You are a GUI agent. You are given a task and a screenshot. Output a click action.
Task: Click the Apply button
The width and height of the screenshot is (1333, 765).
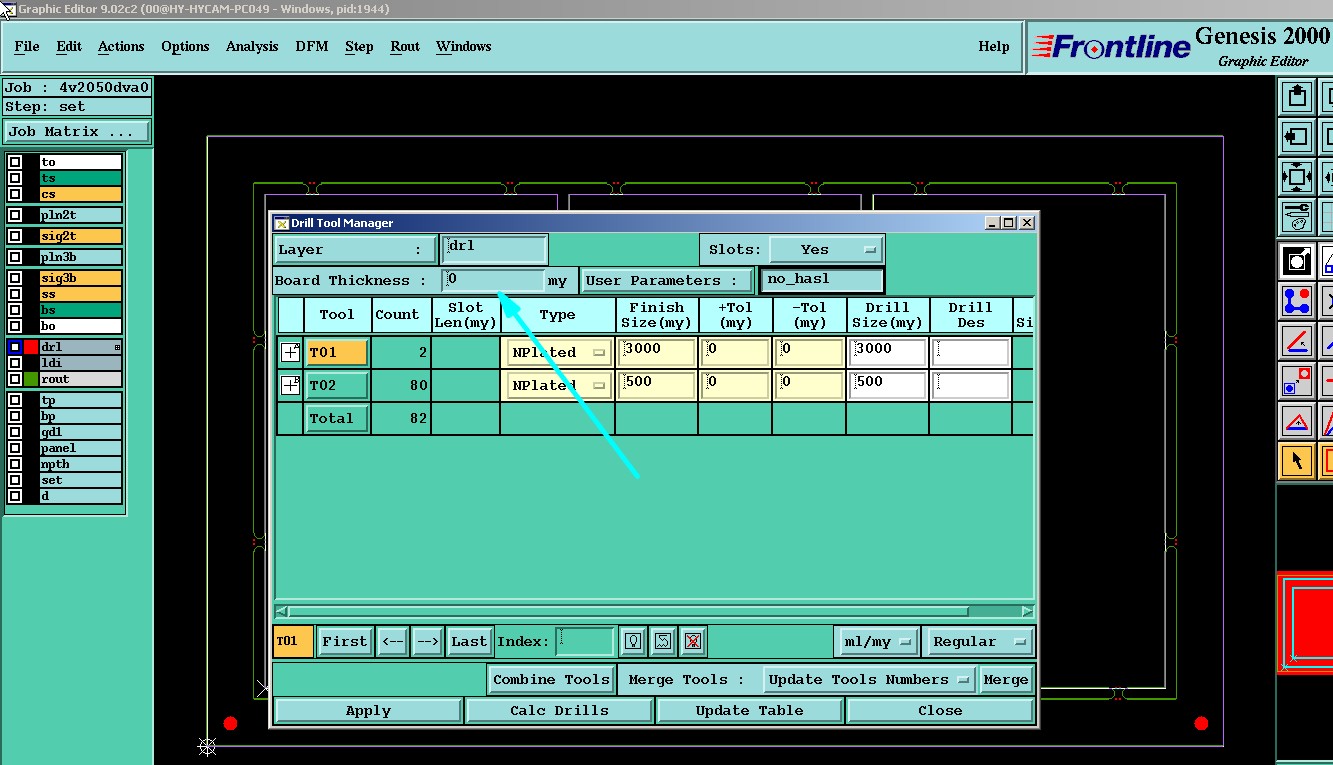coord(368,710)
